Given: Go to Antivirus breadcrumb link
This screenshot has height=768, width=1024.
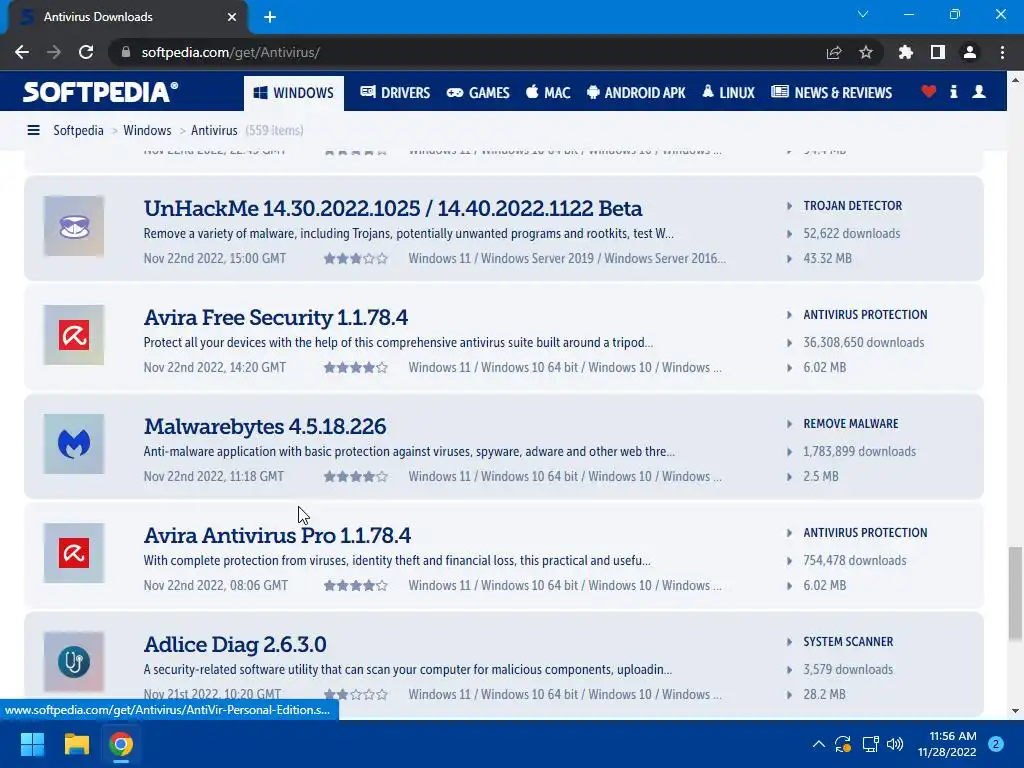Looking at the screenshot, I should coord(214,131).
